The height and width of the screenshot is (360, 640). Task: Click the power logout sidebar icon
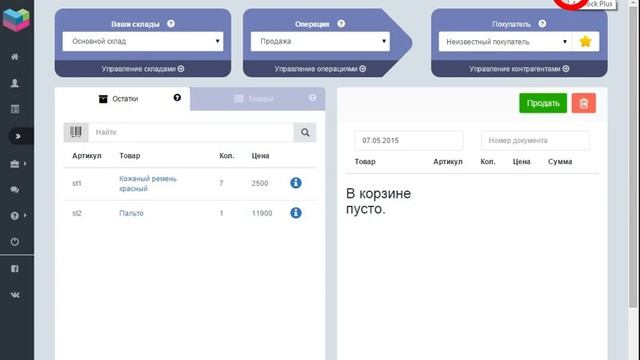pyautogui.click(x=15, y=242)
